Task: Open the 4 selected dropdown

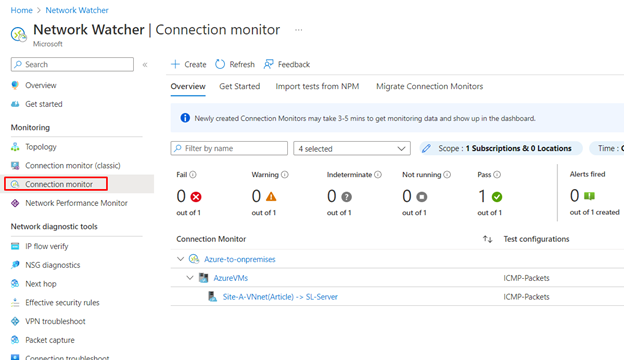Action: [x=352, y=148]
